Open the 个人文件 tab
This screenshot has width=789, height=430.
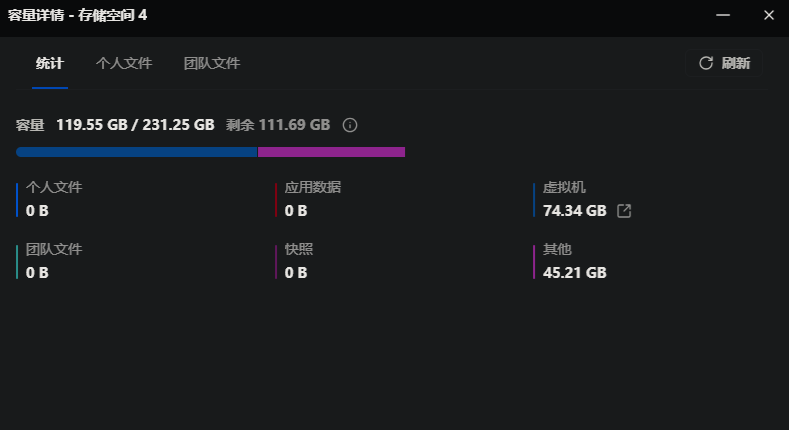tap(124, 63)
